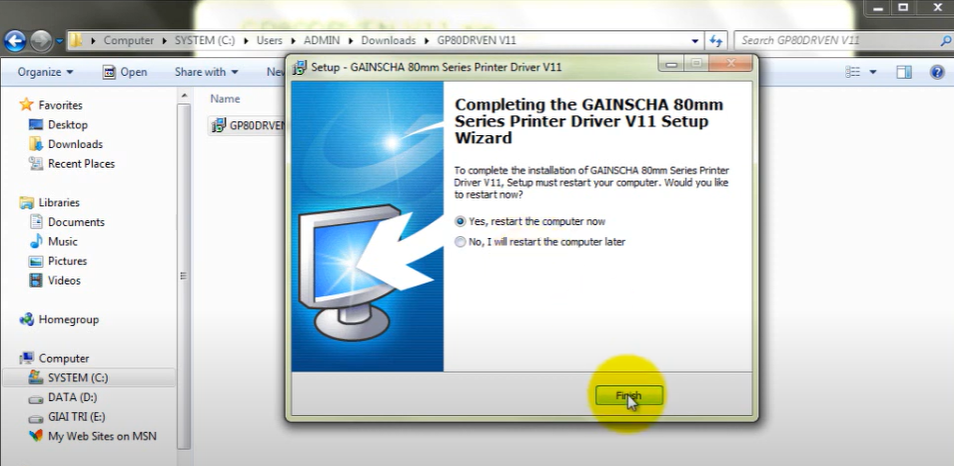Select the GP80DRVEN file in list
Screen dimensions: 954x466
point(248,126)
